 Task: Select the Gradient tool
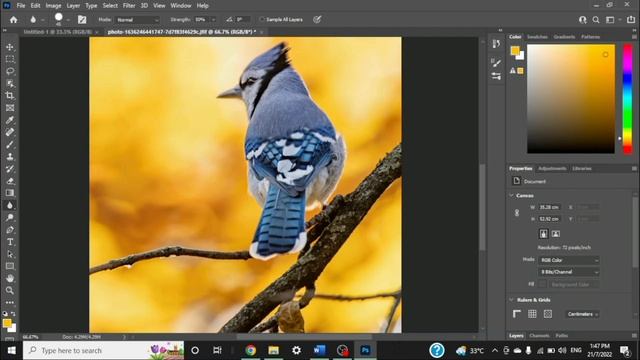pyautogui.click(x=10, y=193)
